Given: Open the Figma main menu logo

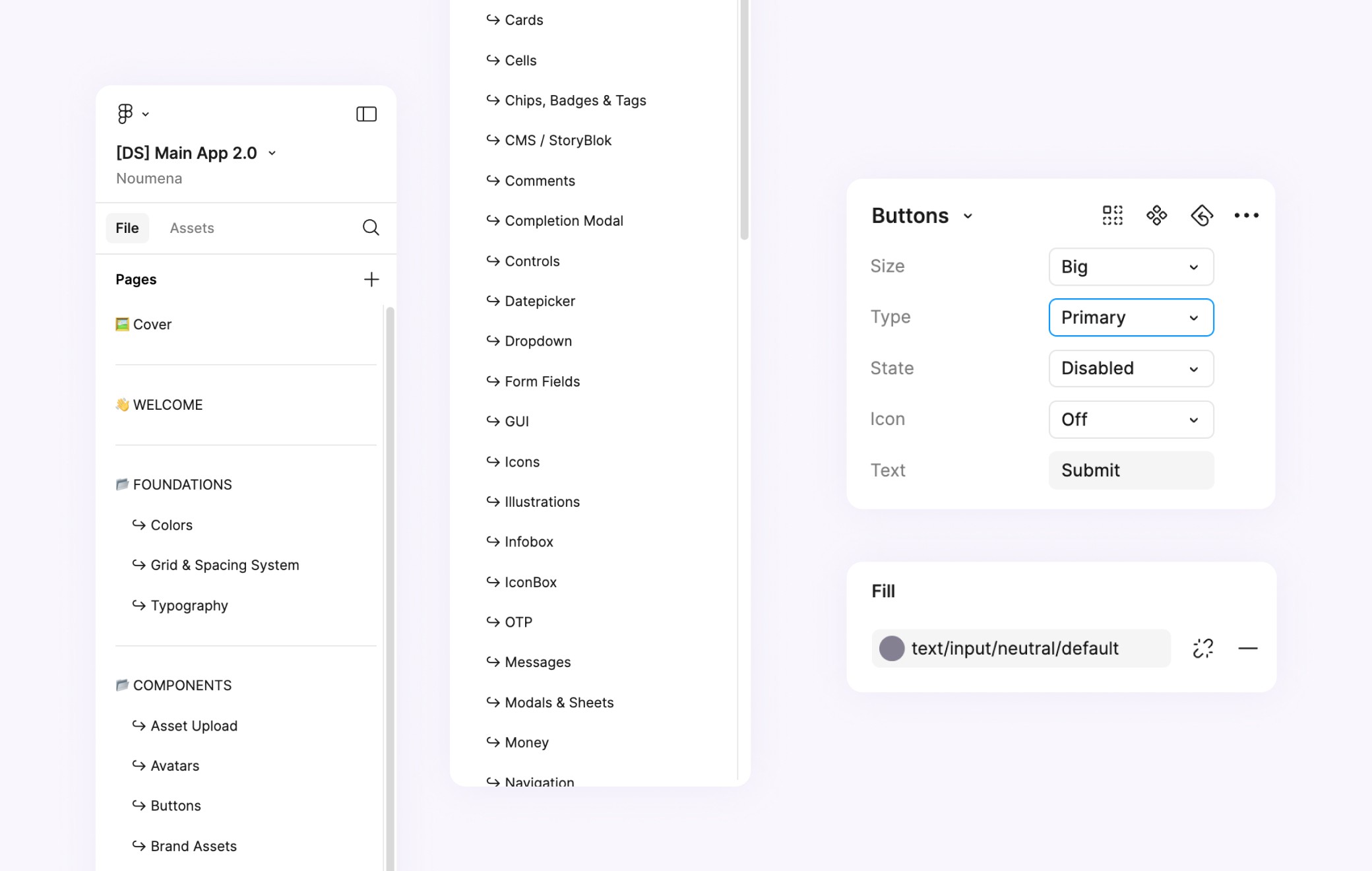Looking at the screenshot, I should 125,113.
